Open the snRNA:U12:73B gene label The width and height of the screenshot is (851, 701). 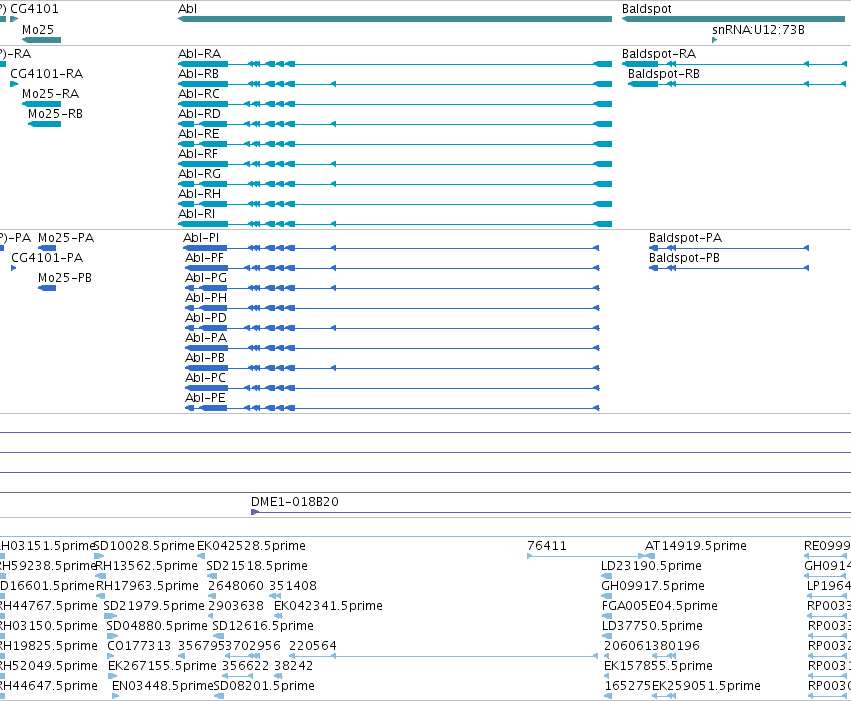click(x=758, y=29)
